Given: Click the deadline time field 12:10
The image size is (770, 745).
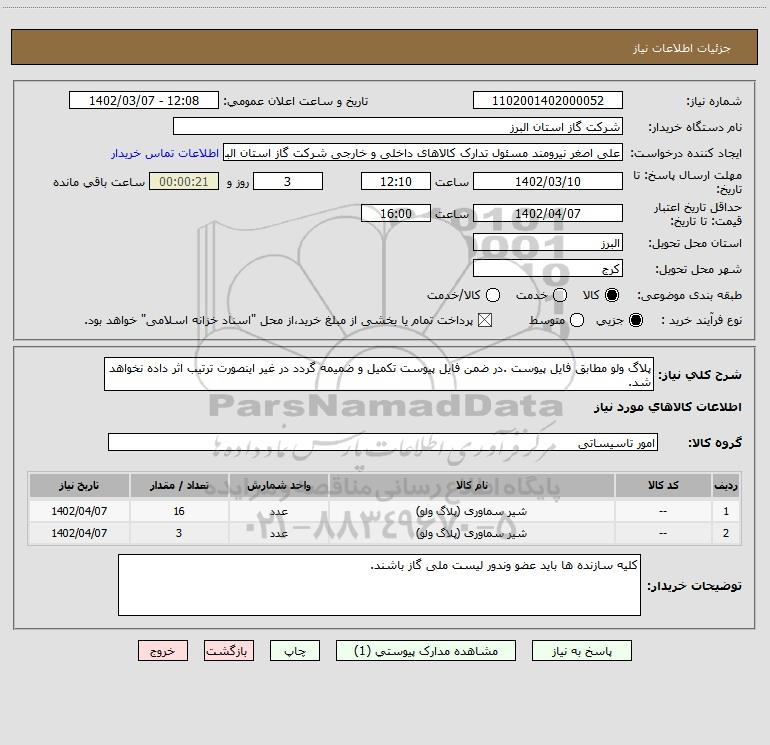Looking at the screenshot, I should pyautogui.click(x=396, y=181).
